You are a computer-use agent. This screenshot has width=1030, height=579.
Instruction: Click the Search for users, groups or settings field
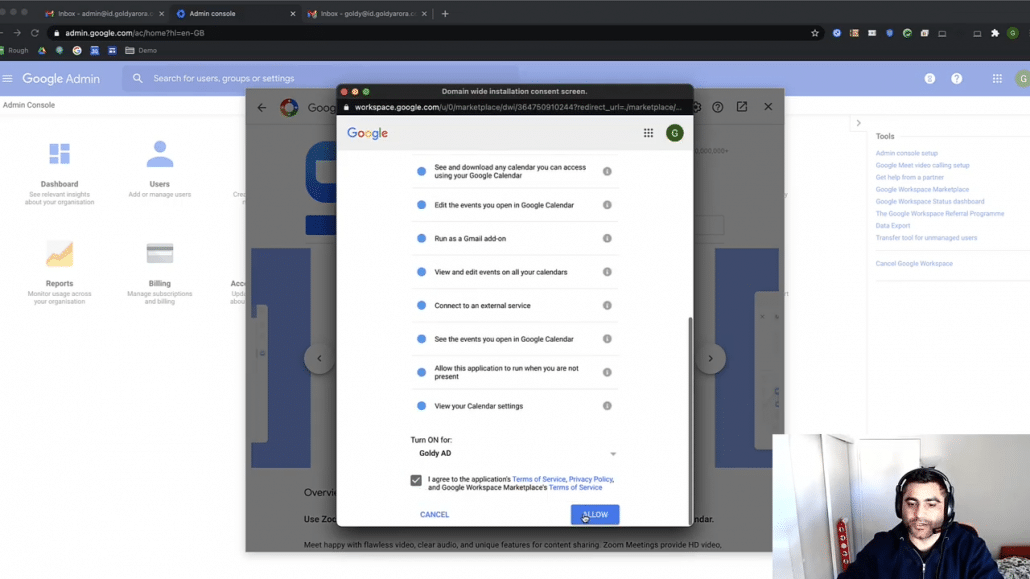[320, 78]
